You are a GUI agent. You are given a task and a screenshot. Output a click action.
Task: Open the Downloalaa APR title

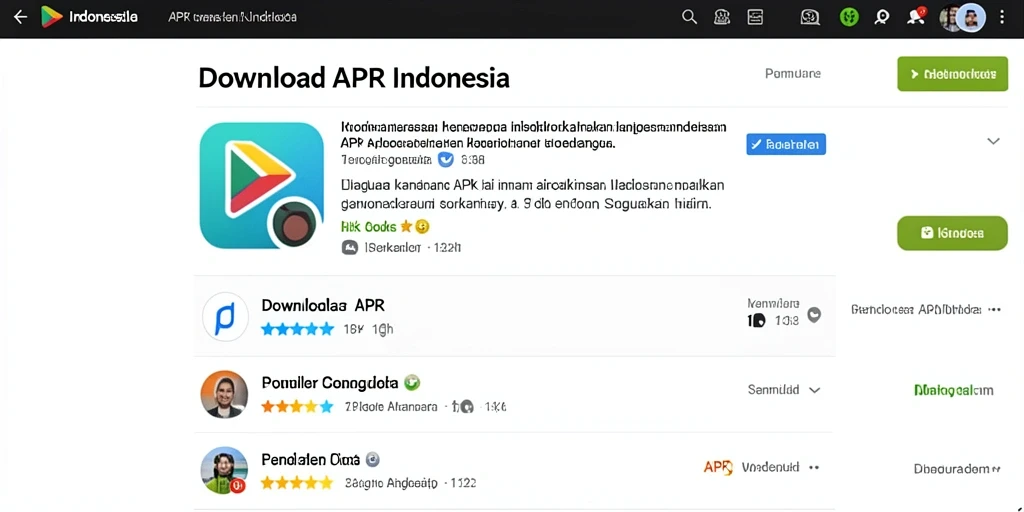323,305
